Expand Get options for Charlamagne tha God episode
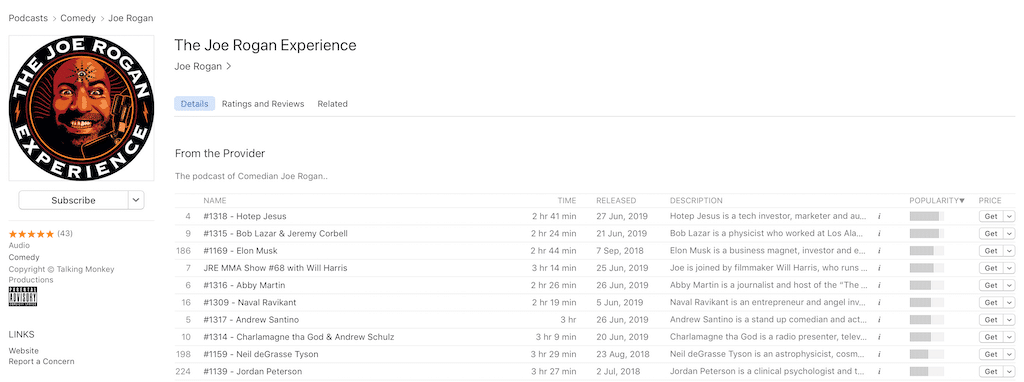Viewport: 1024px width, 382px height. point(1010,338)
